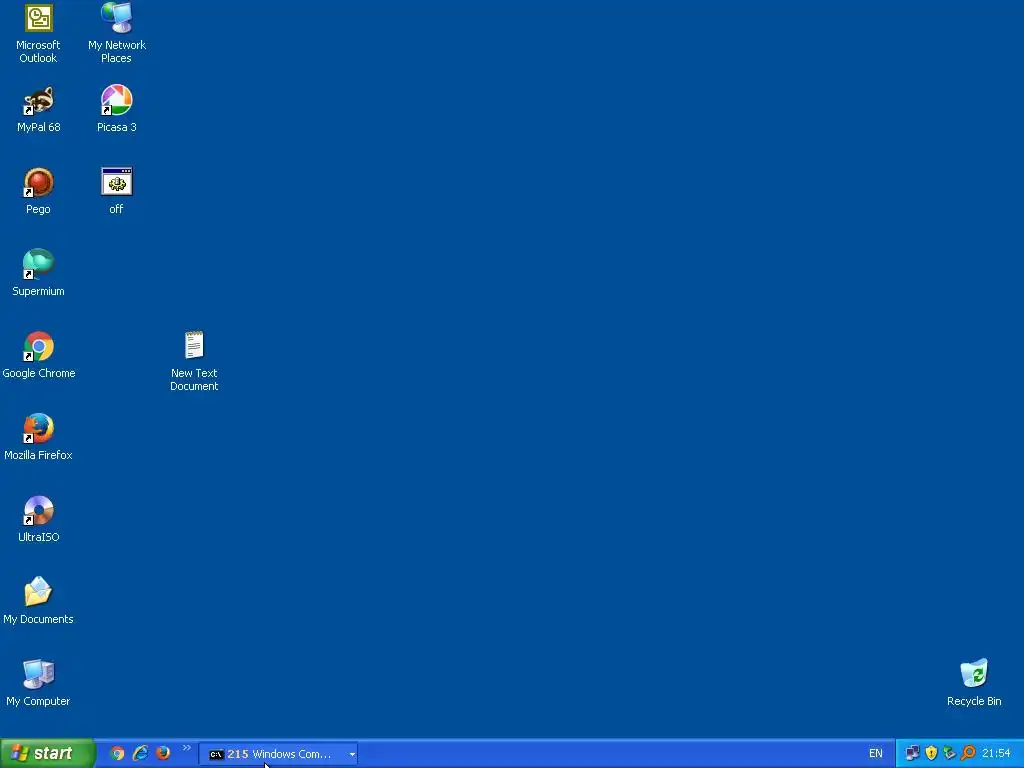Expand hidden Quick Launch items chevron
This screenshot has width=1024, height=768.
tap(187, 748)
